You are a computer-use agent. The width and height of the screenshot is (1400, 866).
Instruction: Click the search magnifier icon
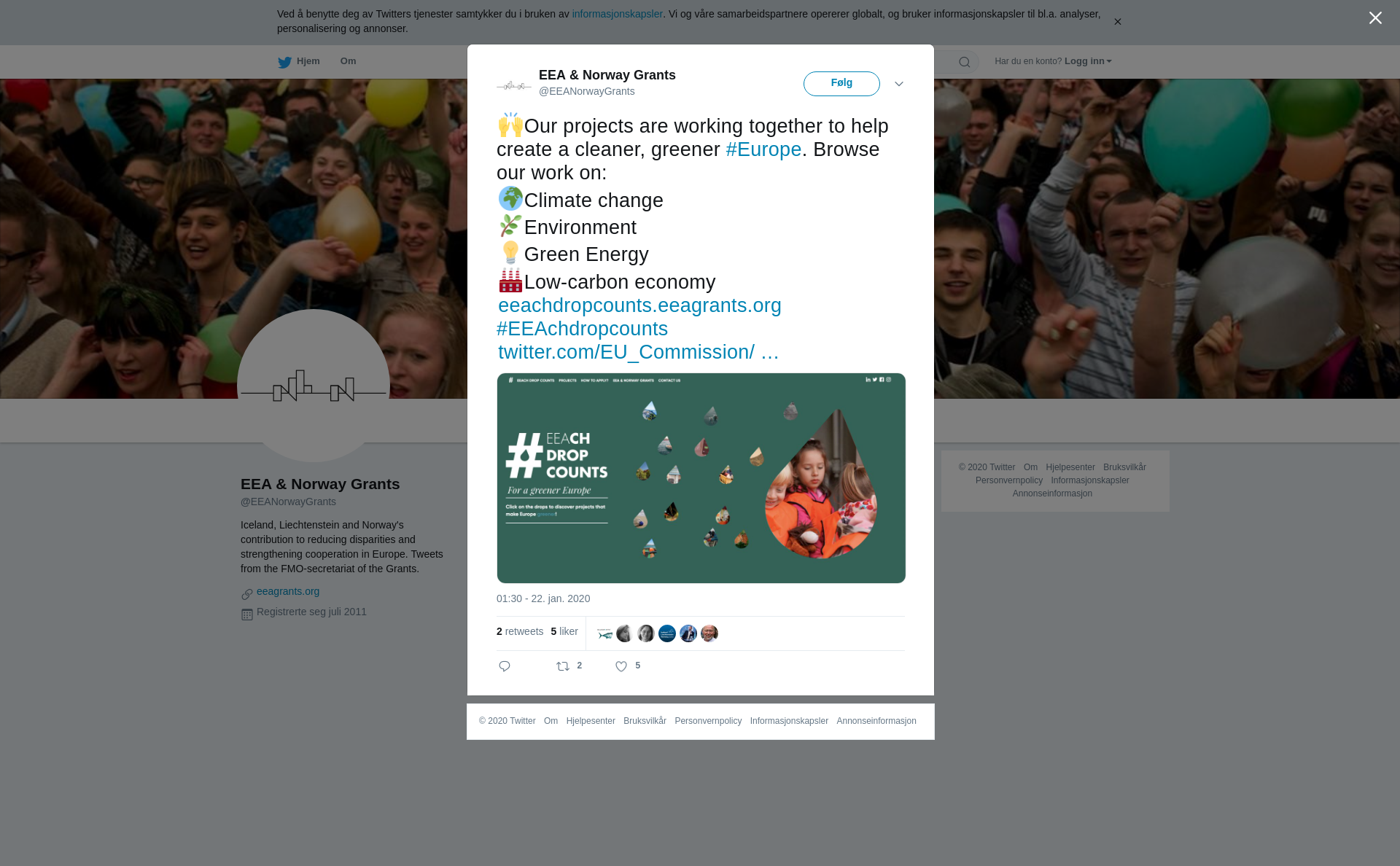(965, 62)
